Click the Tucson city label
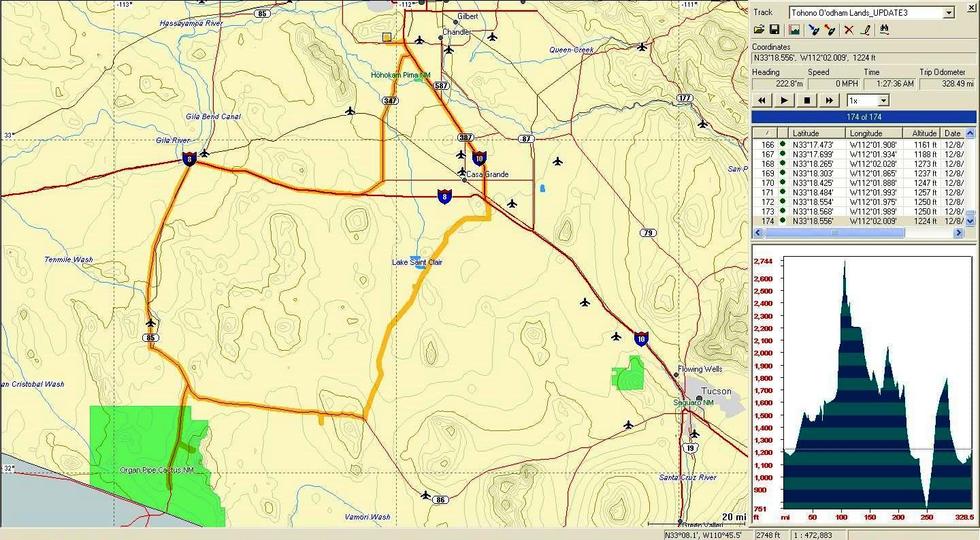 [x=716, y=391]
